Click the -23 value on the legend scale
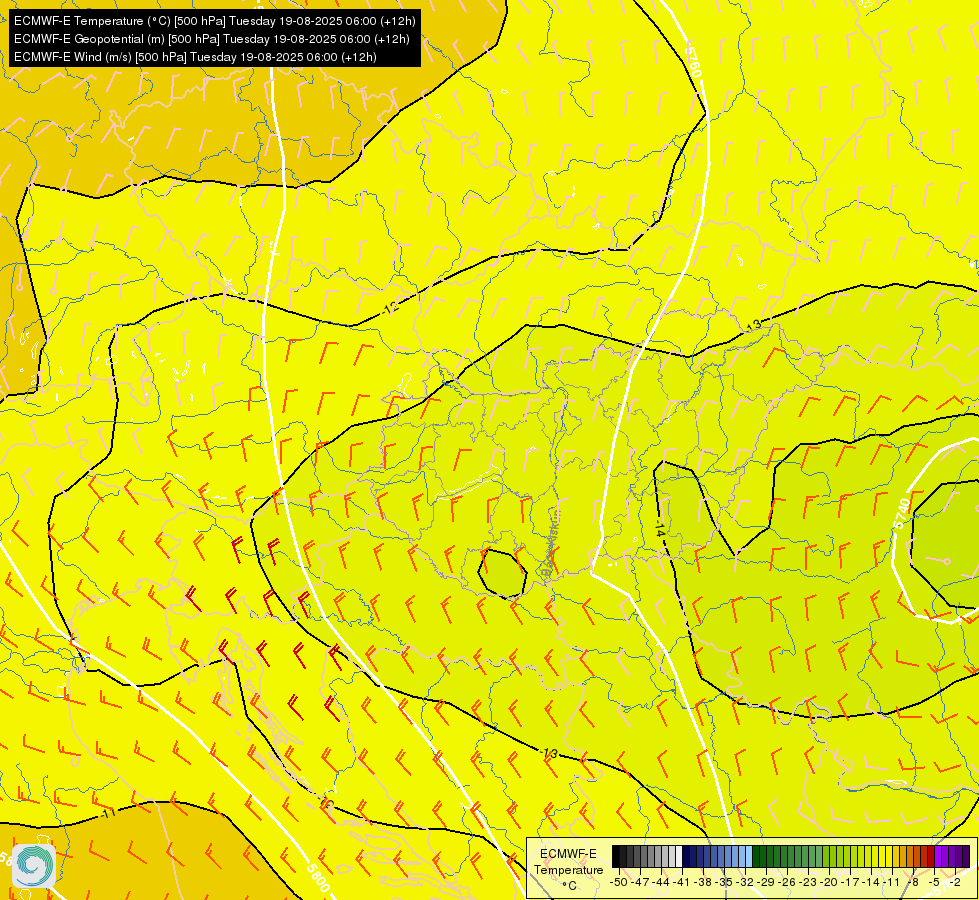This screenshot has width=979, height=900. [x=809, y=882]
